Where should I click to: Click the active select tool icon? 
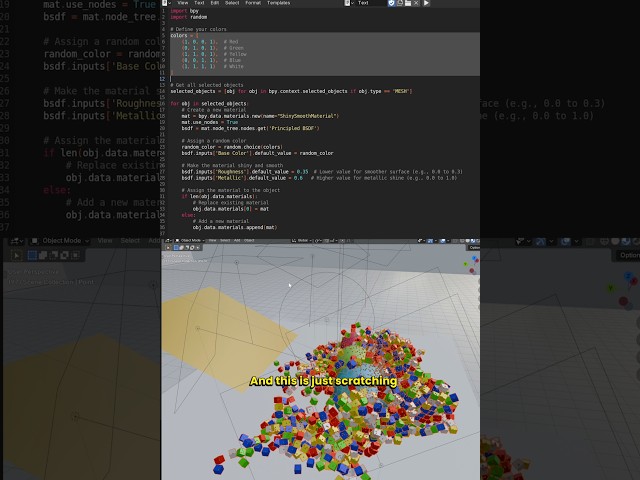(x=168, y=247)
